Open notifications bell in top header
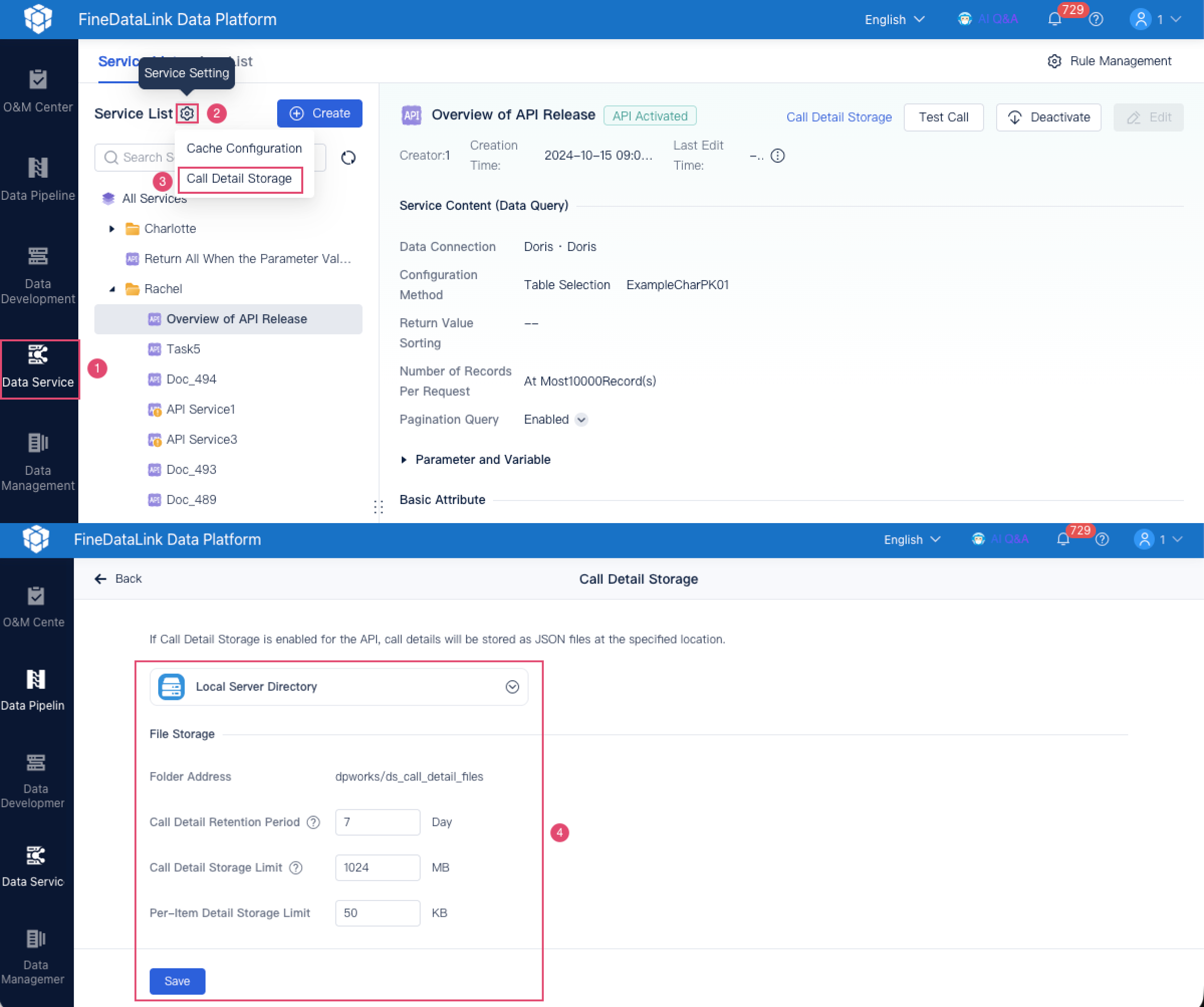Viewport: 1204px width, 1007px height. (x=1054, y=20)
